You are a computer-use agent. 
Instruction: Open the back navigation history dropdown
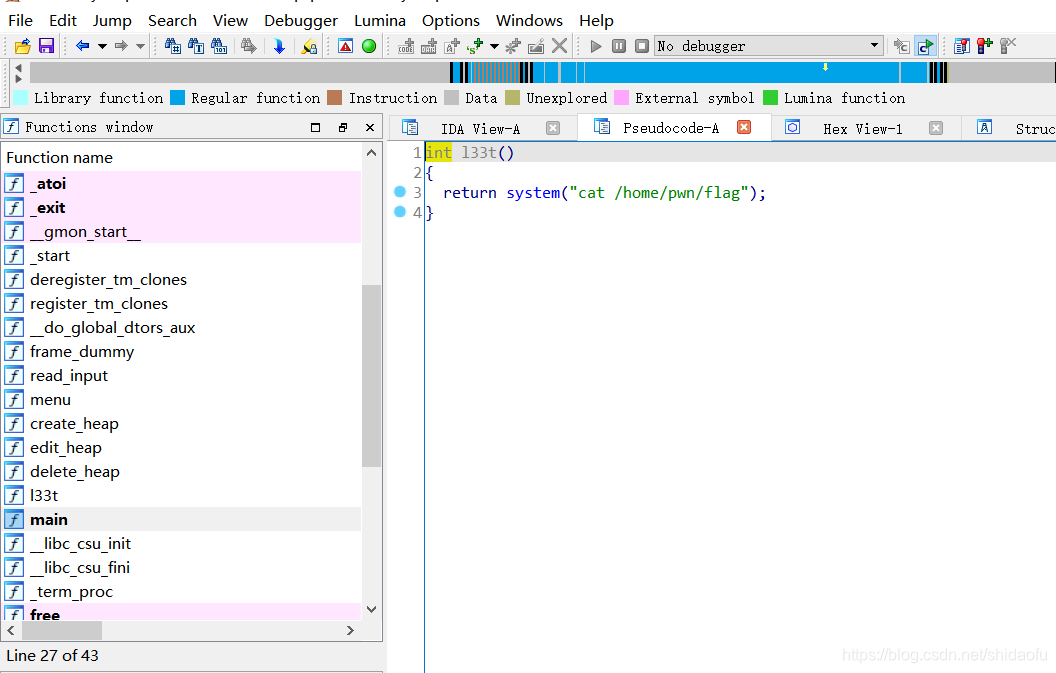pyautogui.click(x=102, y=46)
